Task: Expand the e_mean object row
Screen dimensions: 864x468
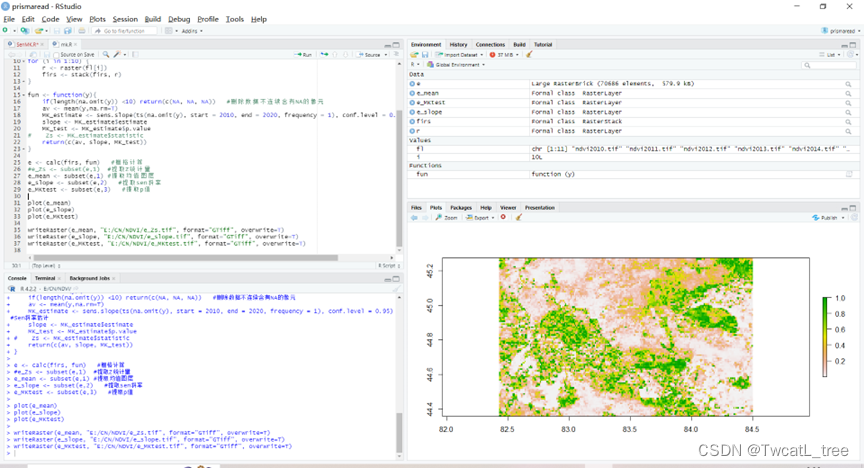Action: point(412,93)
